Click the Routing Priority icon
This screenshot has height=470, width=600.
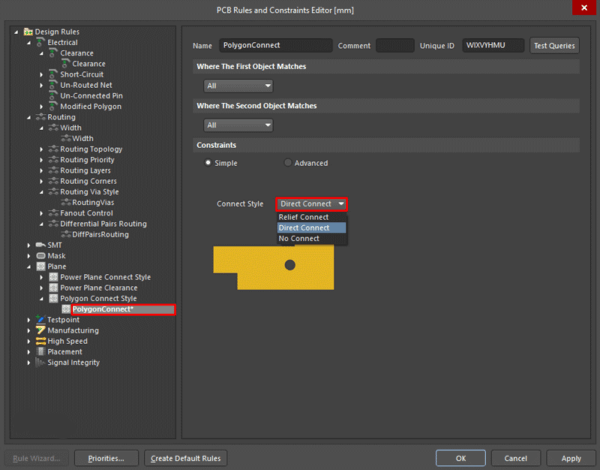tap(53, 160)
